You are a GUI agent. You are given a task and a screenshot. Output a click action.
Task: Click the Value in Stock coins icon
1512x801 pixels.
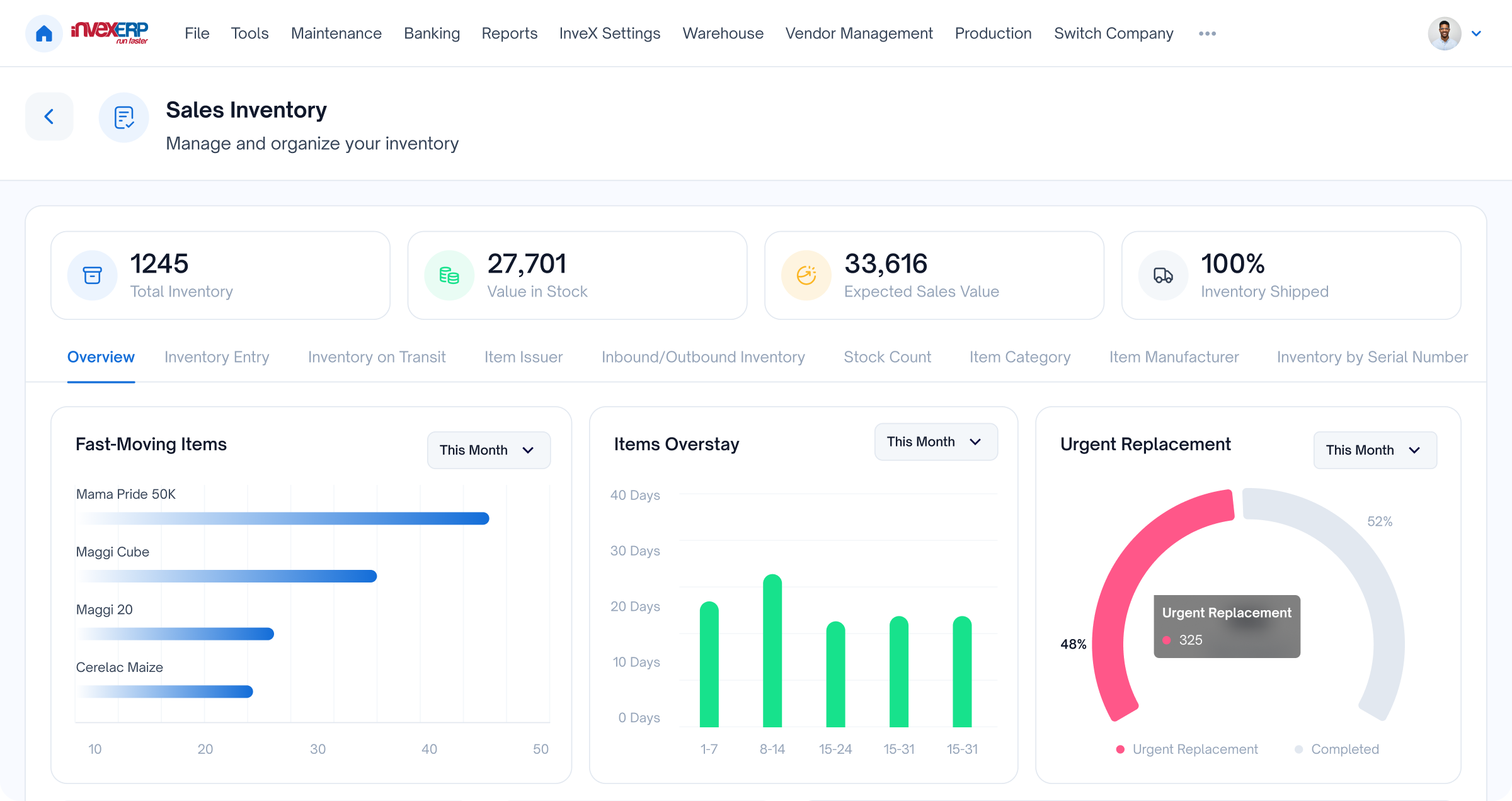point(449,275)
